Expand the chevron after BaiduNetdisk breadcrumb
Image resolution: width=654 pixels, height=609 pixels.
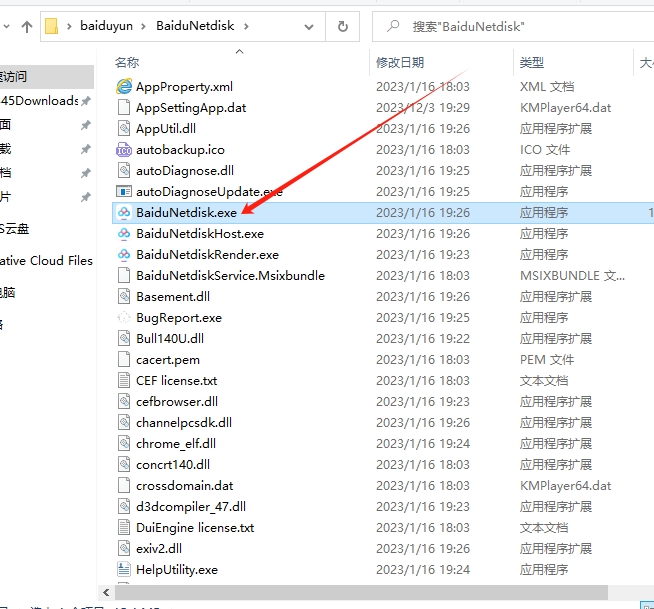246,27
